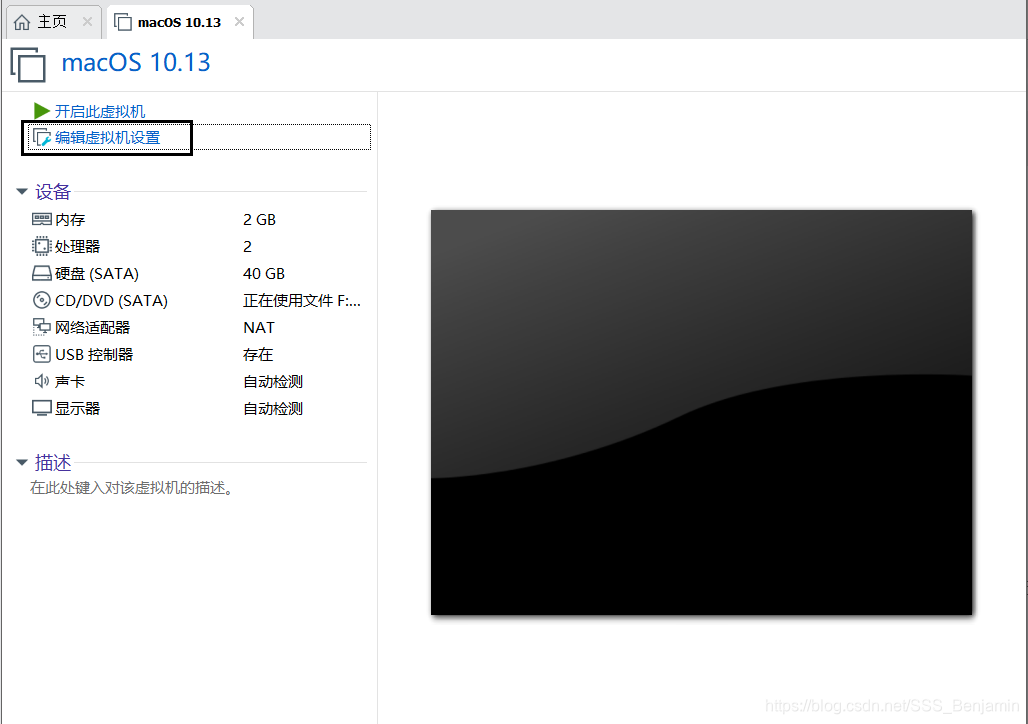Viewport: 1028px width, 724px height.
Task: Click the VM icon on macOS 10.13 tab
Action: 123,22
